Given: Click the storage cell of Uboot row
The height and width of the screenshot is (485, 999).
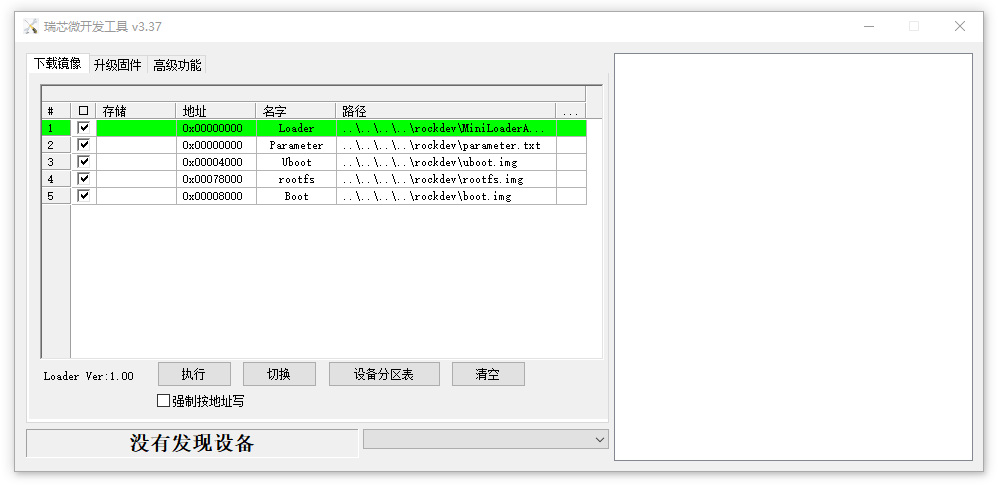Looking at the screenshot, I should click(136, 162).
